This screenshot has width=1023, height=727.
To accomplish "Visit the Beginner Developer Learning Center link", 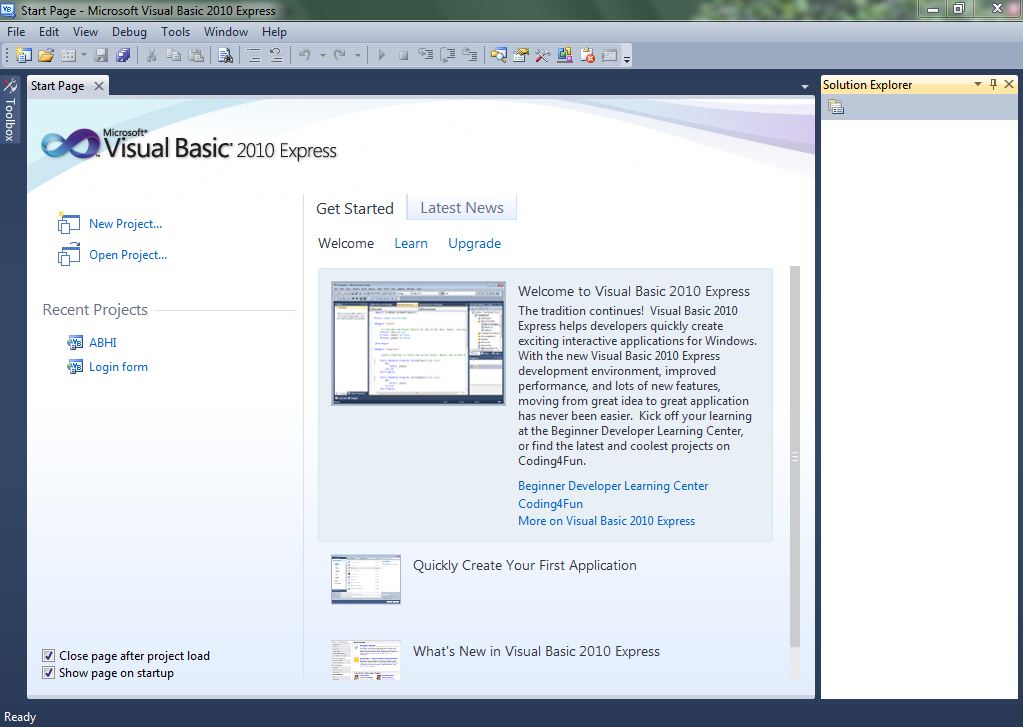I will 613,486.
